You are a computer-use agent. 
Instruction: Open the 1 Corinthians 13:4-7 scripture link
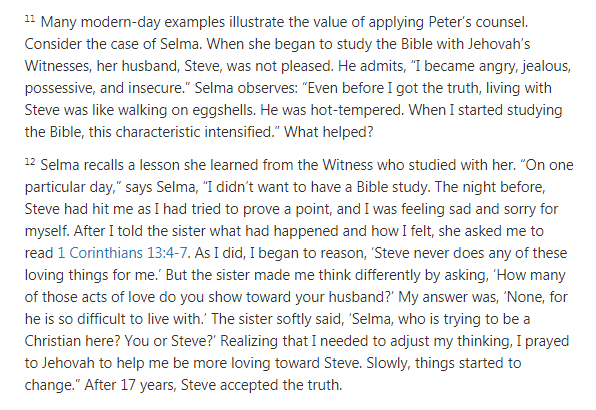[122, 253]
